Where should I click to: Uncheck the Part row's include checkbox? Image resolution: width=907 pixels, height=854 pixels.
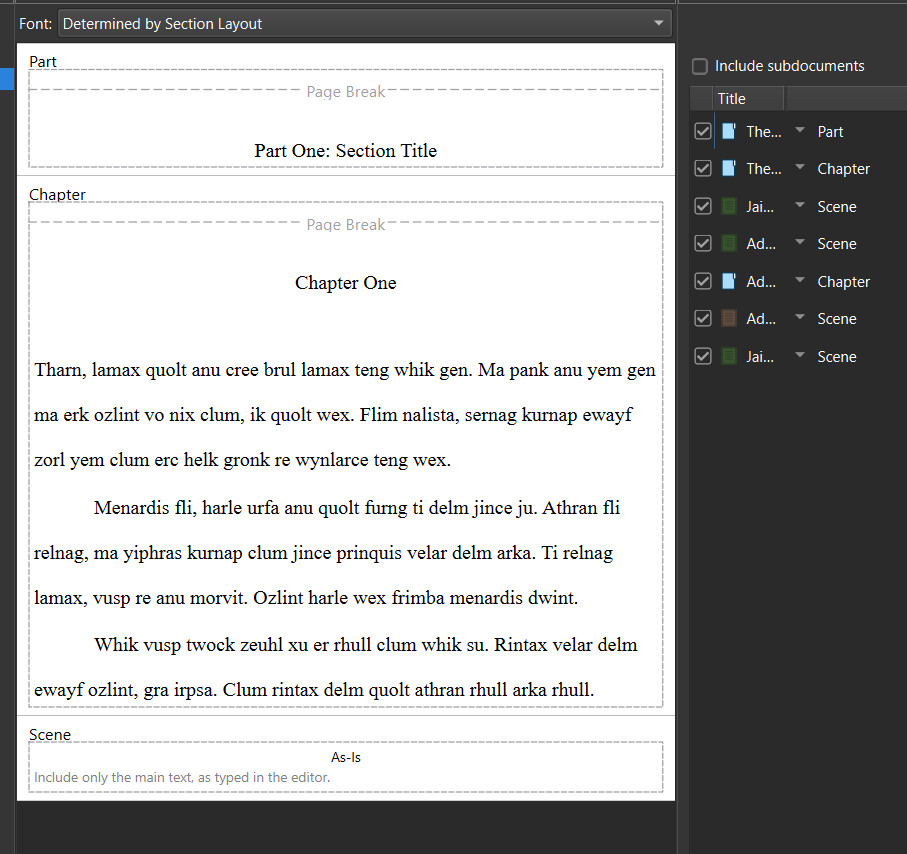[702, 131]
